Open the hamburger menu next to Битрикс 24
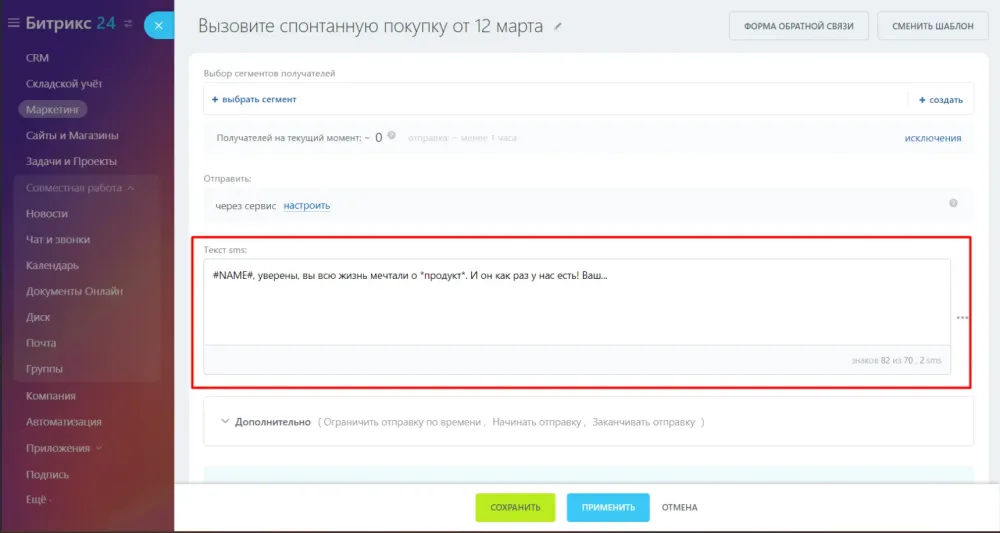1000x533 pixels. pyautogui.click(x=13, y=24)
